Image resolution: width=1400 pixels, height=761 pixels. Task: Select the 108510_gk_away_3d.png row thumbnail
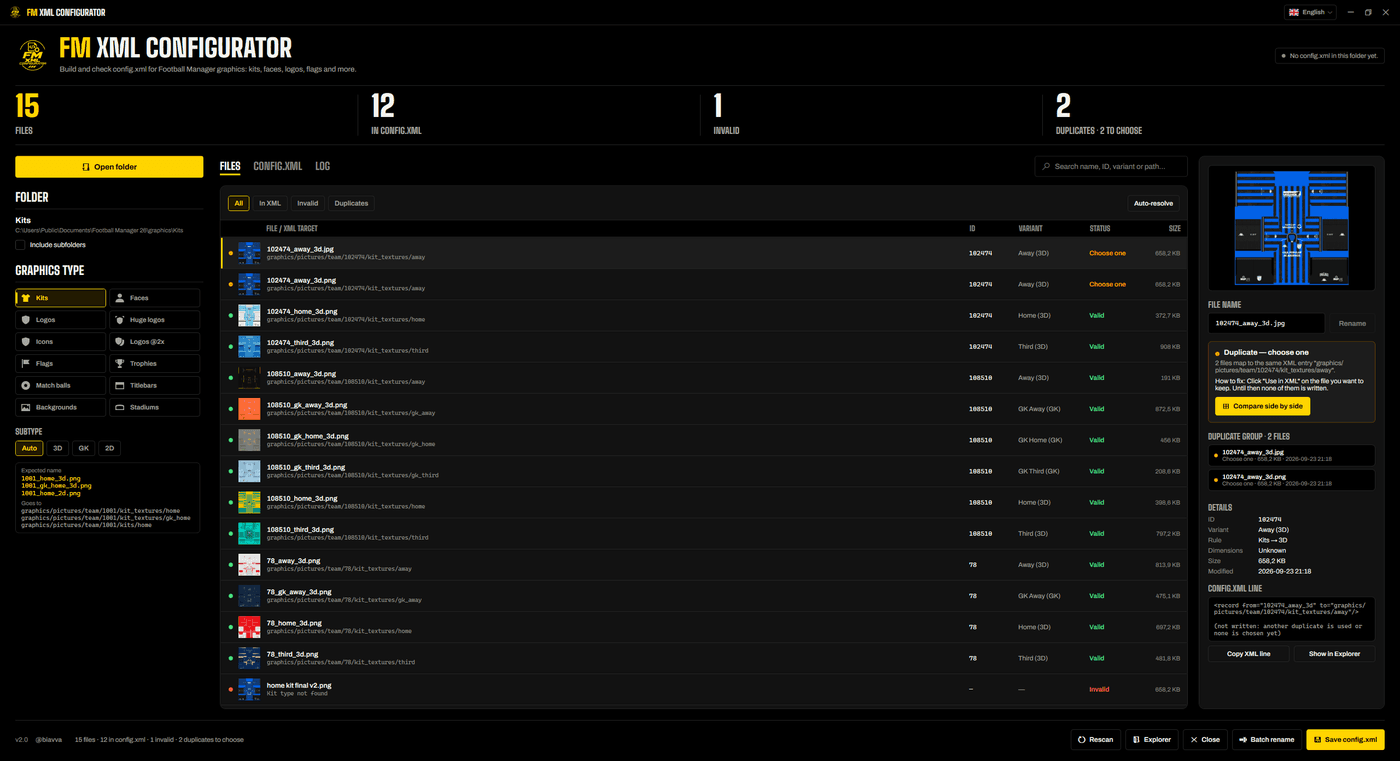pos(249,409)
